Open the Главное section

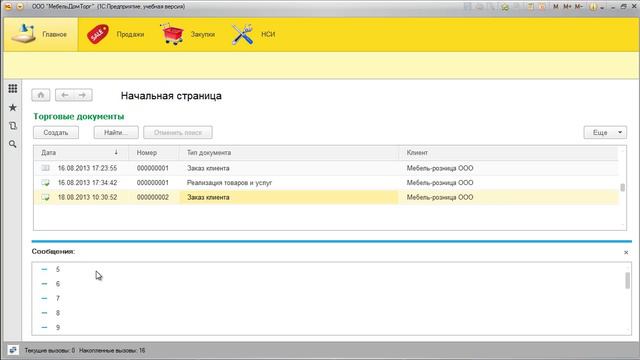(x=41, y=34)
